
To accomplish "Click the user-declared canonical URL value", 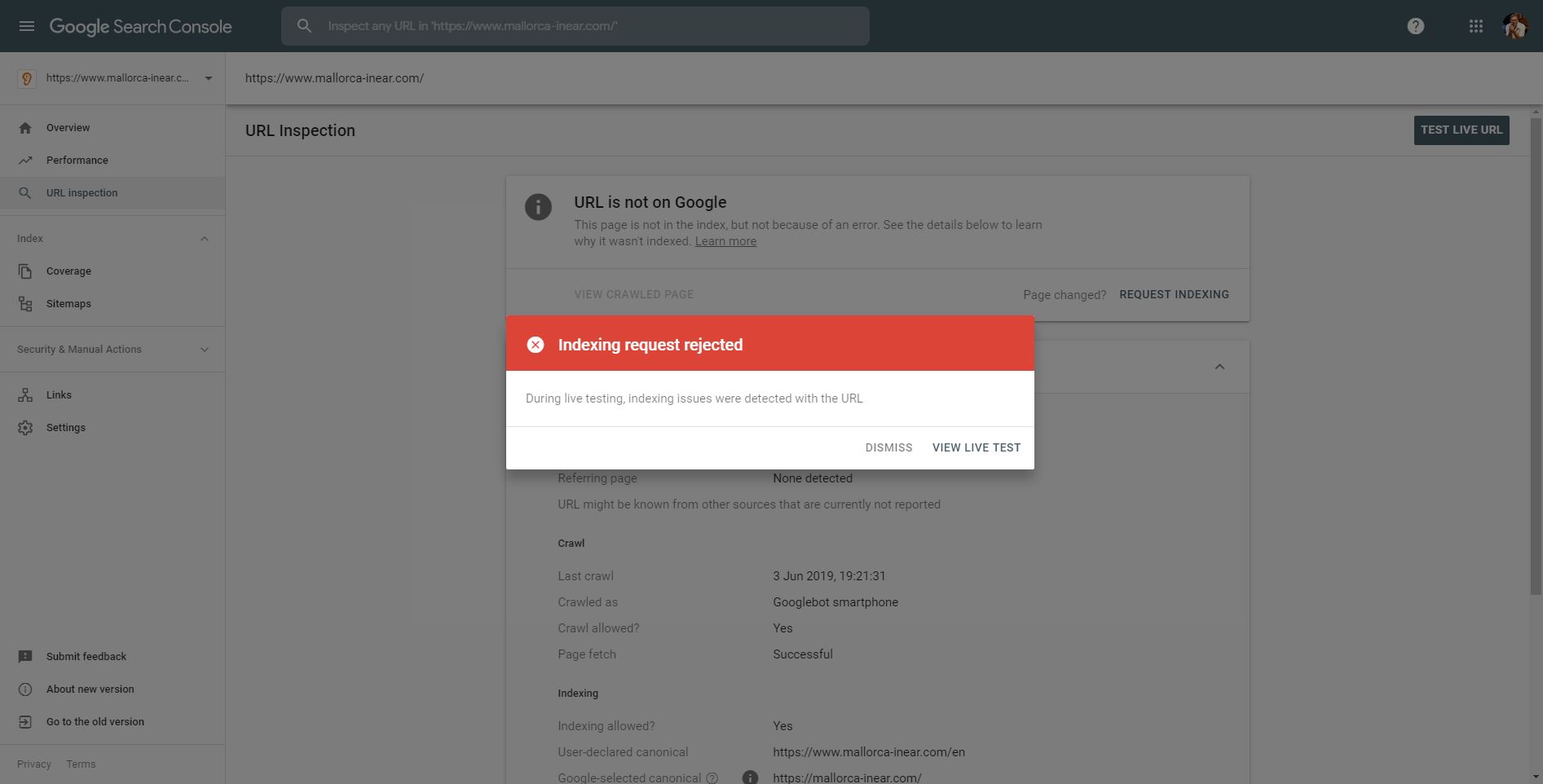I will (x=869, y=752).
